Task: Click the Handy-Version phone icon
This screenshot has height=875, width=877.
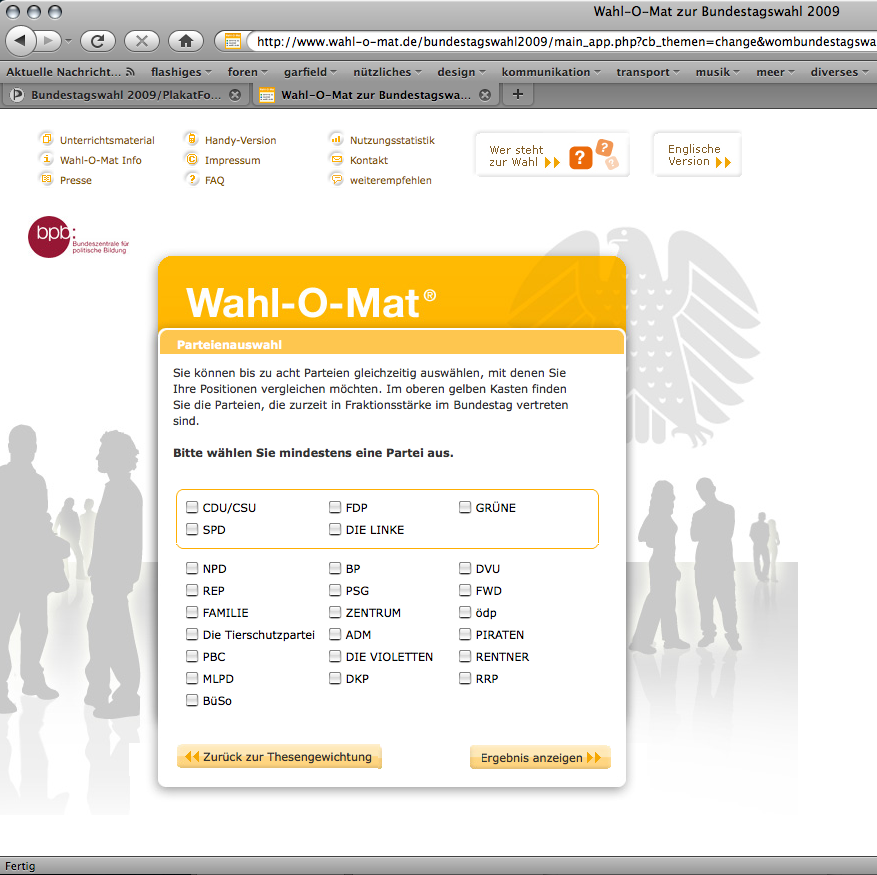Action: coord(191,139)
